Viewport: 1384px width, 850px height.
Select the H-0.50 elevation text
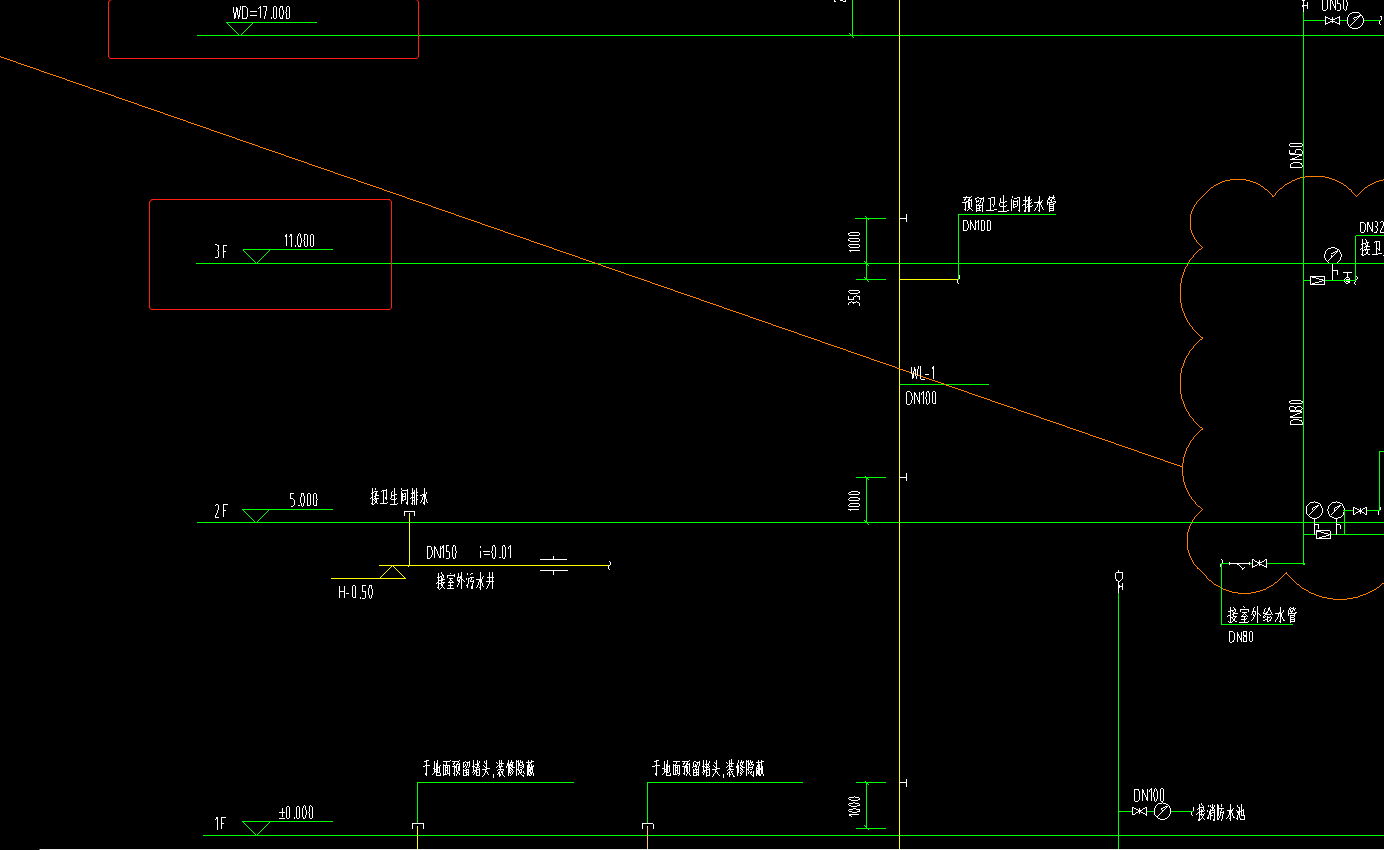[x=356, y=593]
